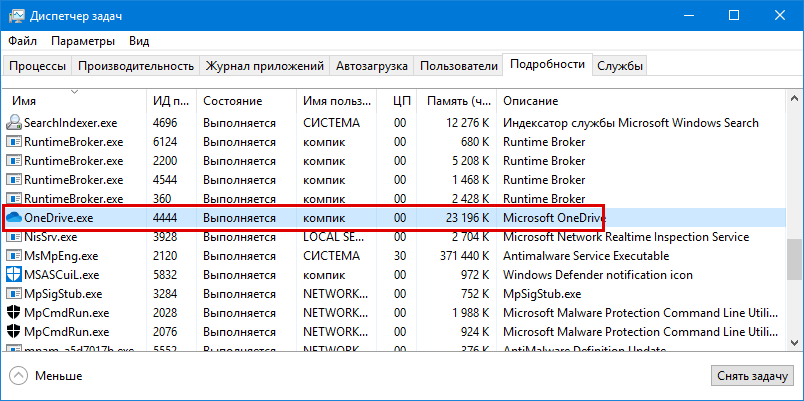Click icon of RuntimeBroker.exe with ID 2200

point(14,161)
